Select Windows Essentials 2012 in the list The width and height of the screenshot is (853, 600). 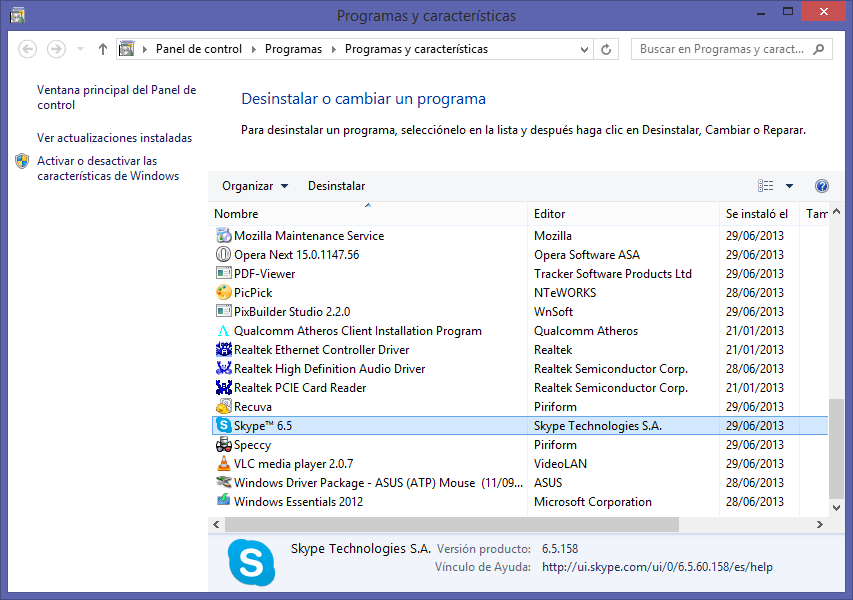pyautogui.click(x=298, y=502)
